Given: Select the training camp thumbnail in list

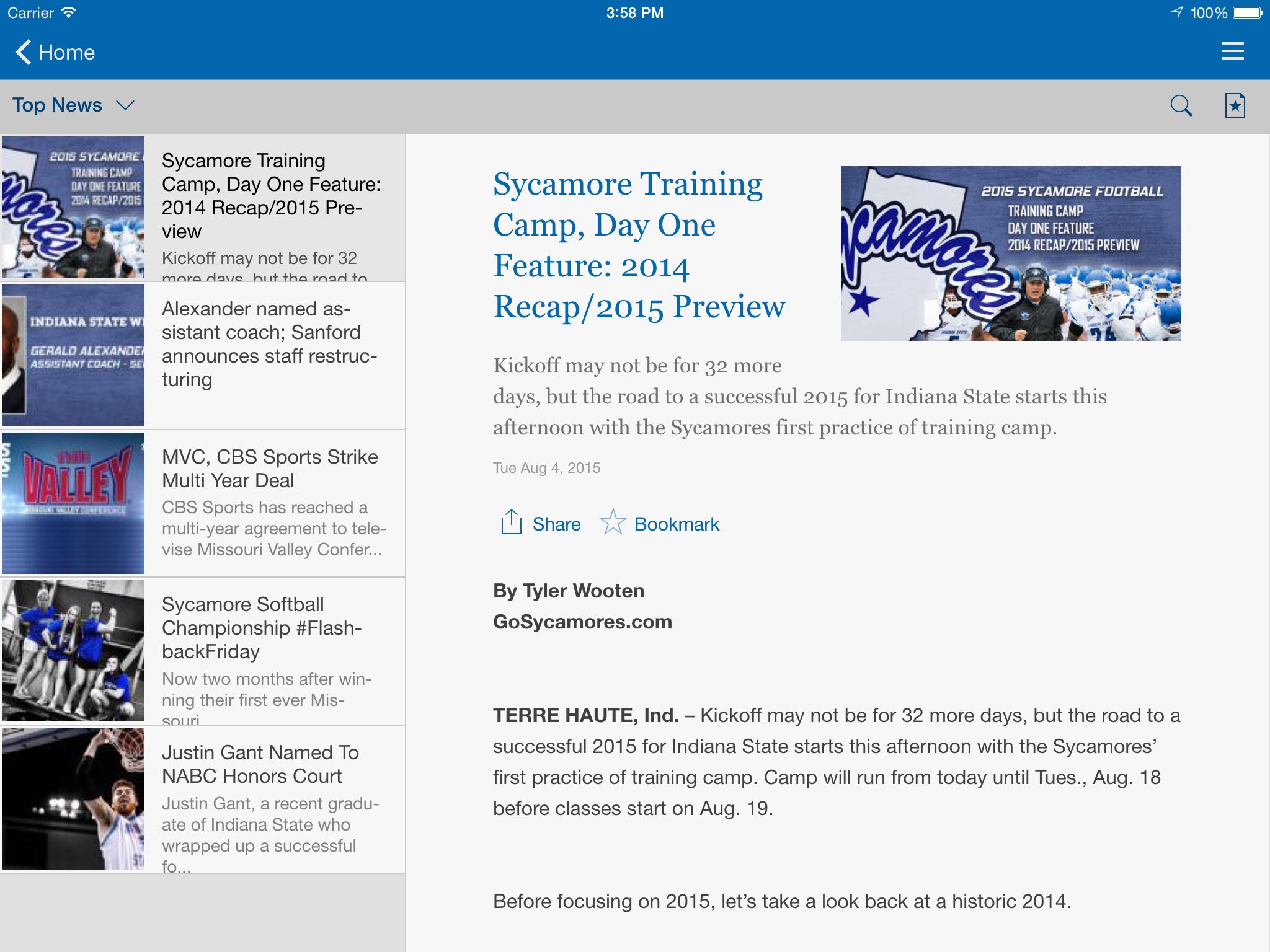Looking at the screenshot, I should [x=73, y=207].
